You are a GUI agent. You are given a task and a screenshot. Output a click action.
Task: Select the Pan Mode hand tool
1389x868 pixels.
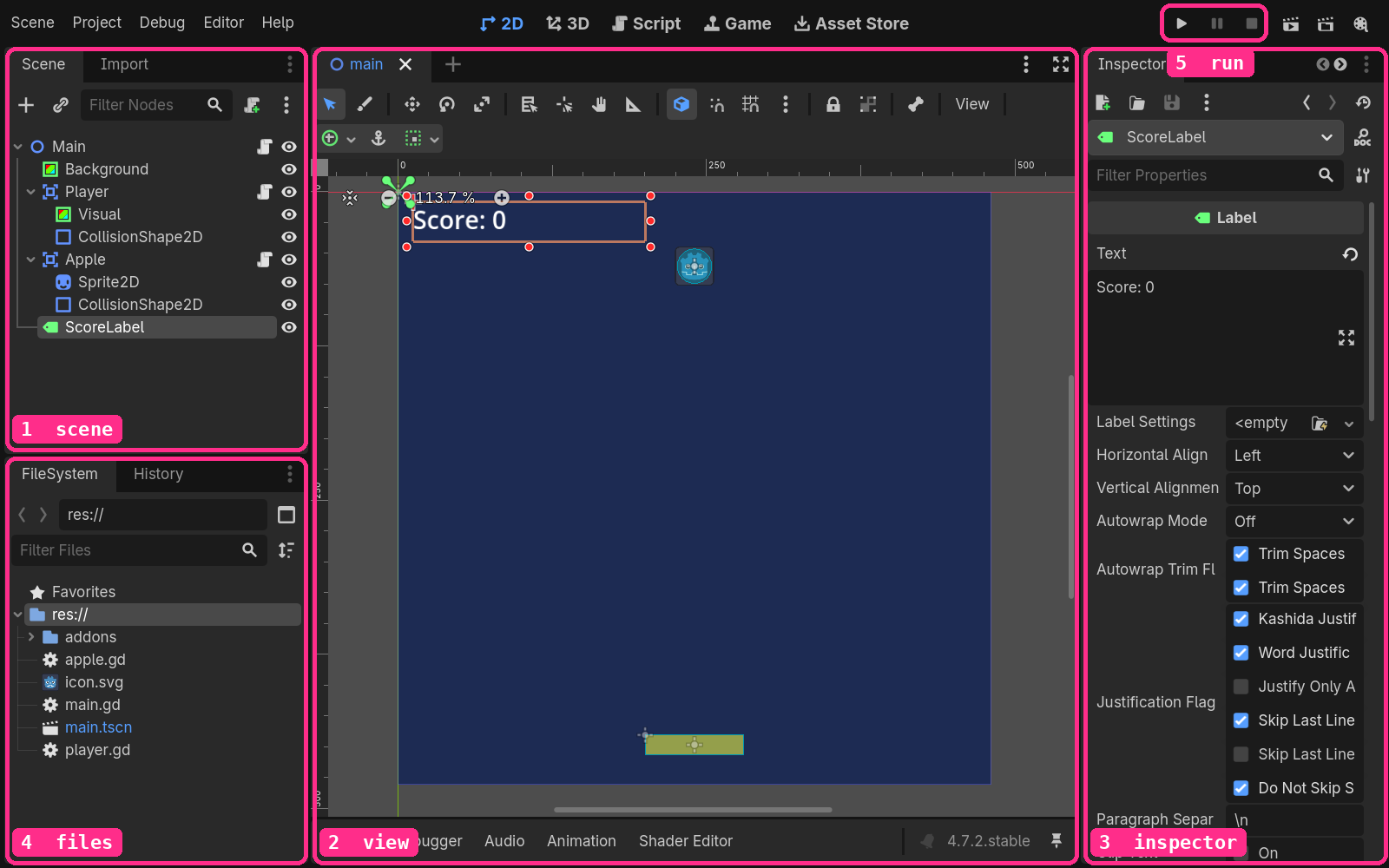(599, 104)
